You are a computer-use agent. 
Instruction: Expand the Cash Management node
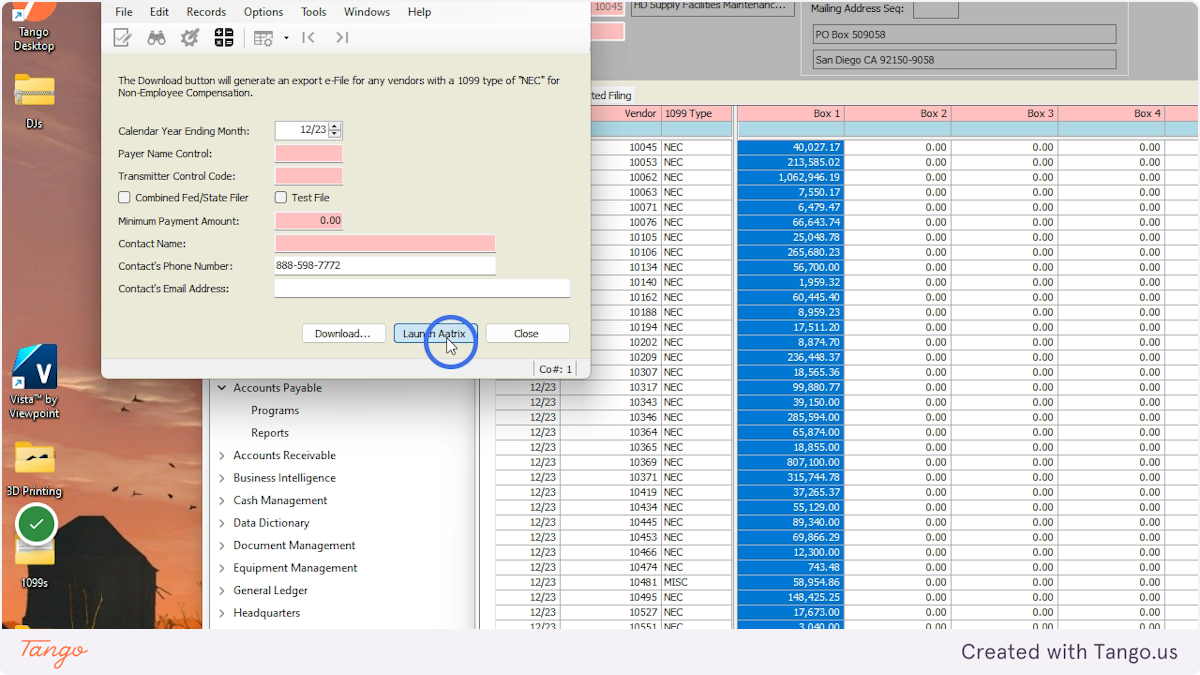click(x=221, y=500)
